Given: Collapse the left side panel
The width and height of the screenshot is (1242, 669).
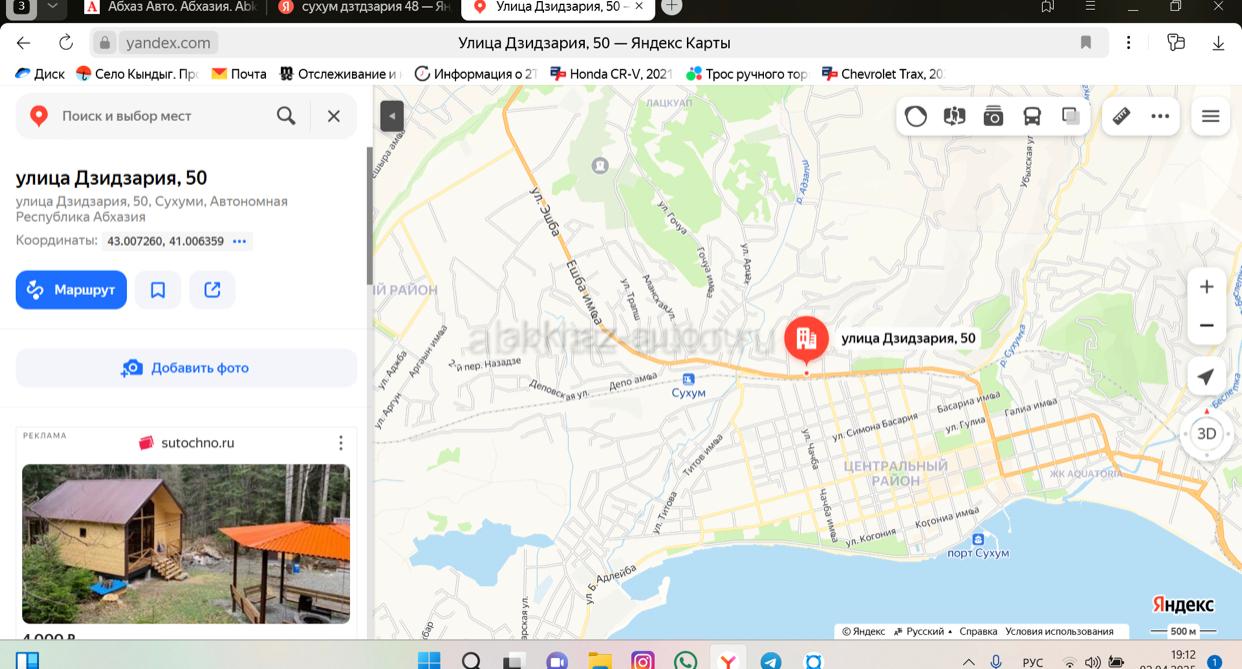Looking at the screenshot, I should 392,116.
